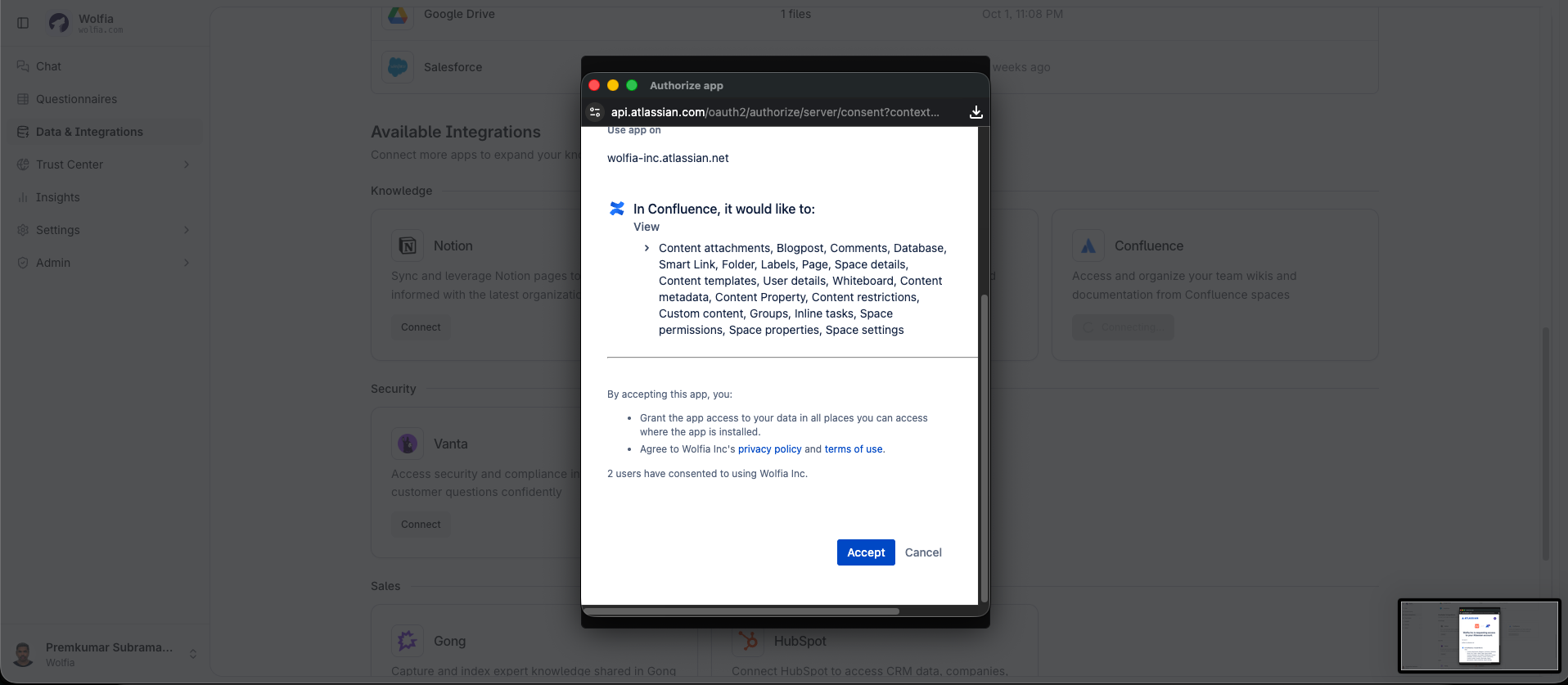Open the user account switcher chevron
This screenshot has height=685, width=1568.
point(193,654)
